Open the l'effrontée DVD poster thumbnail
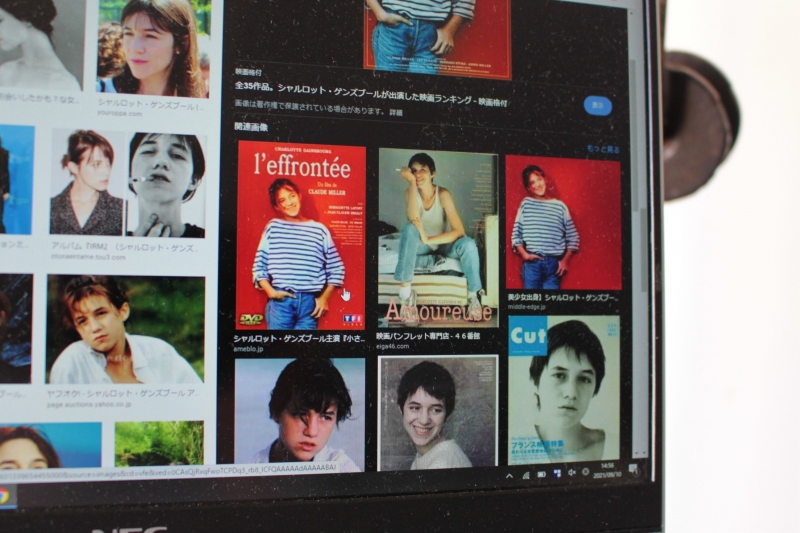Image resolution: width=800 pixels, height=533 pixels. click(x=301, y=235)
